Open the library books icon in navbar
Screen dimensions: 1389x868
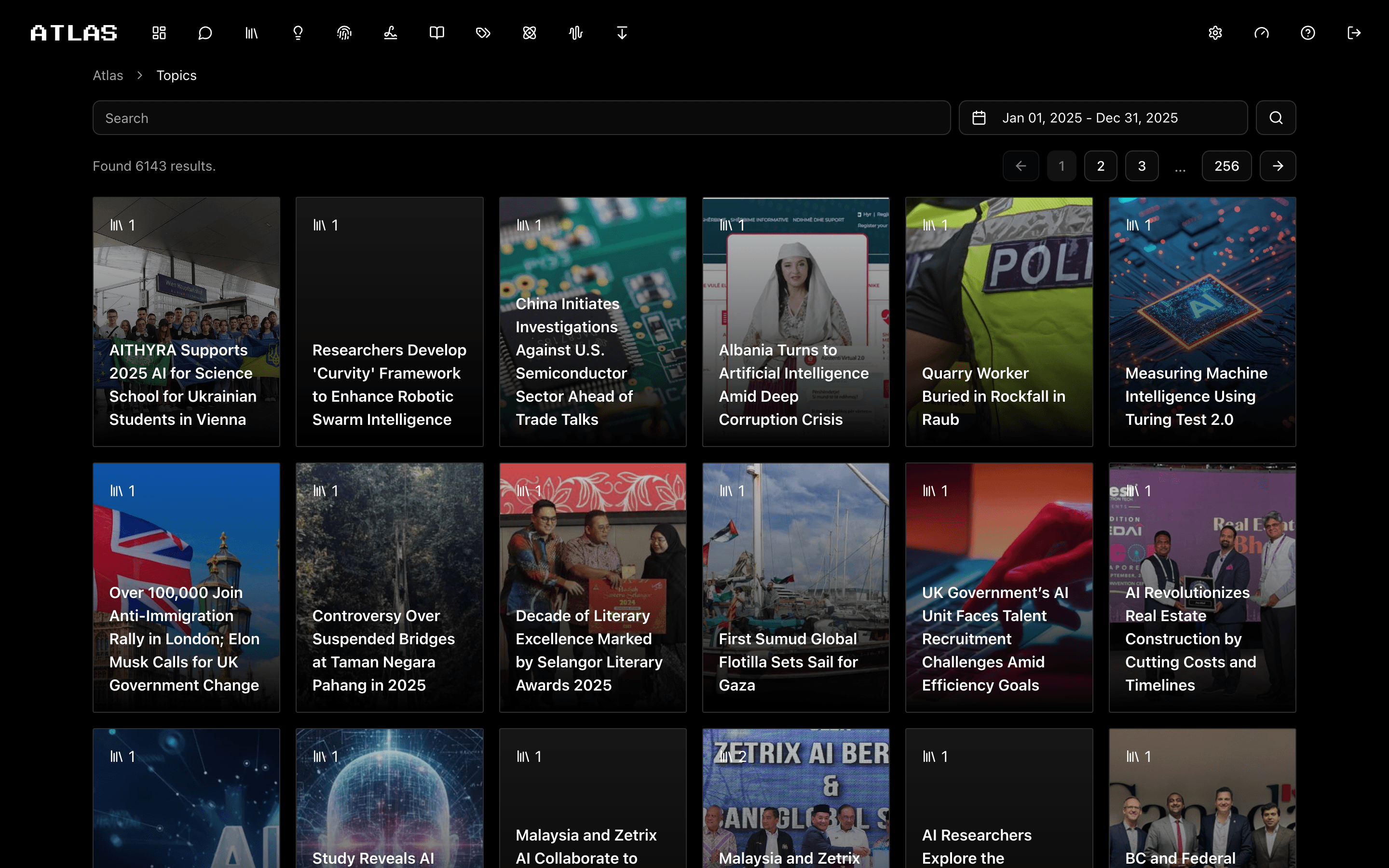click(x=251, y=33)
